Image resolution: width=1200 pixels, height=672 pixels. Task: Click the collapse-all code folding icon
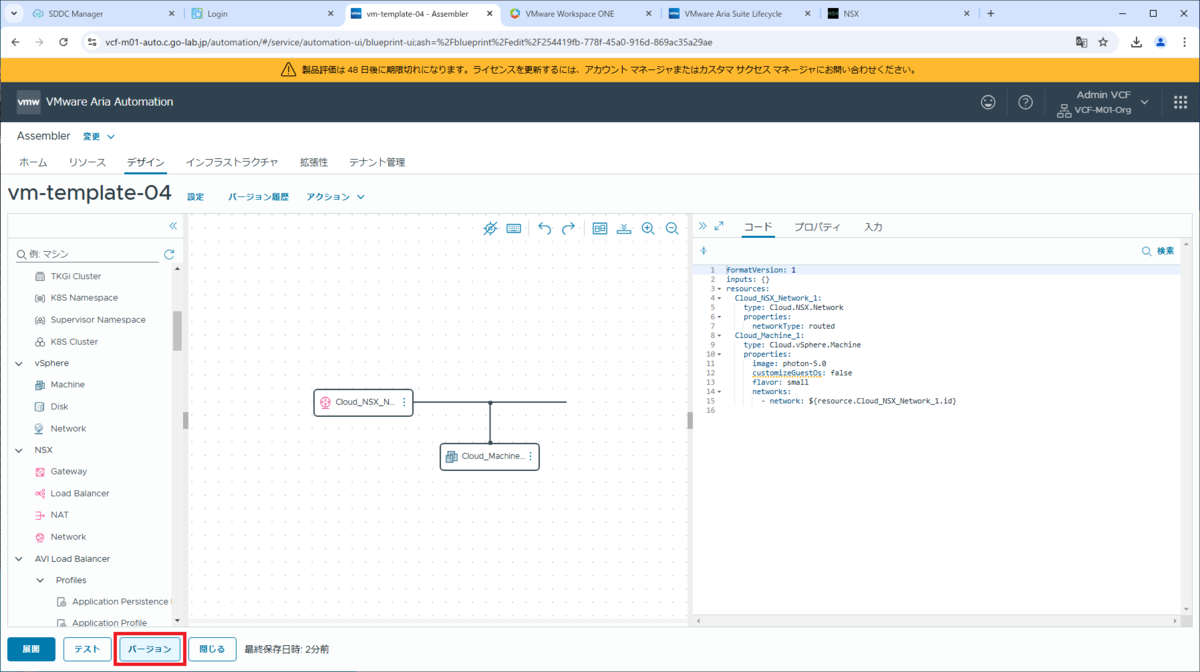tap(704, 251)
